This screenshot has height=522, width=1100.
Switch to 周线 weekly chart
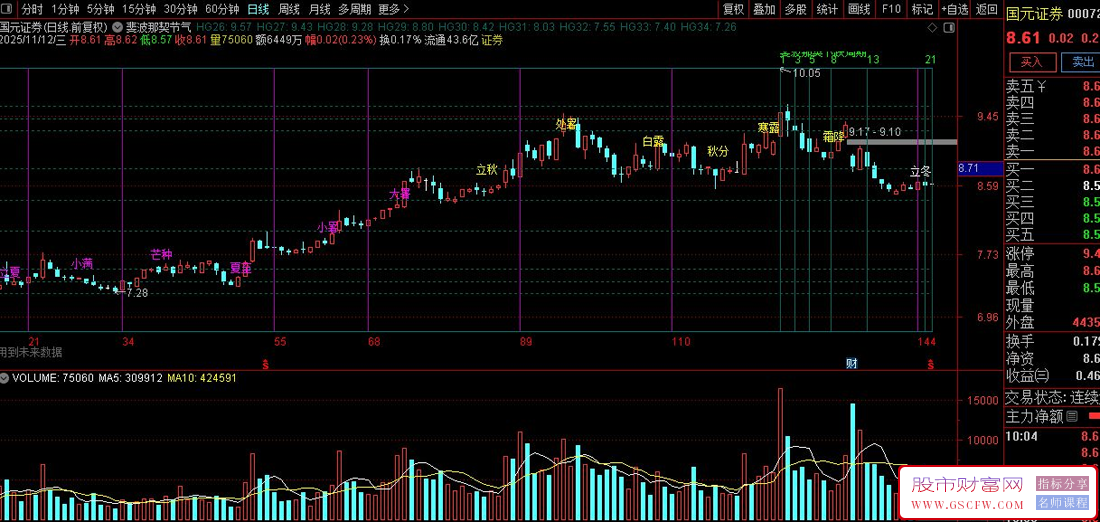tap(289, 10)
